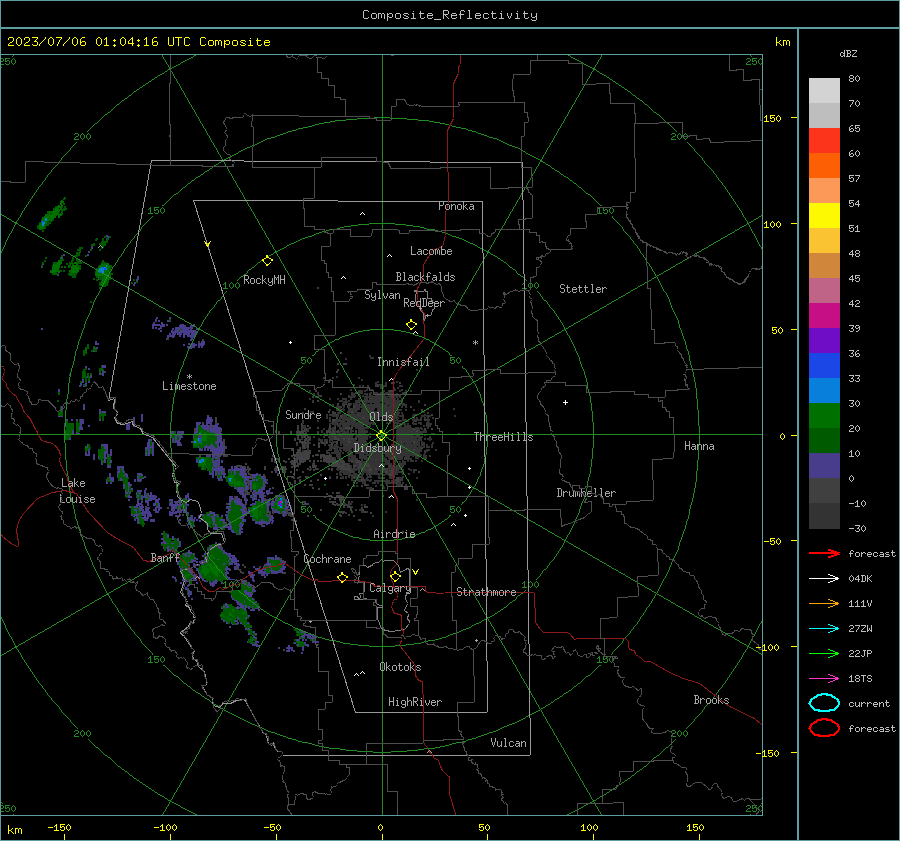The image size is (900, 841).
Task: Click the green 22JP arrow in legend
Action: coord(824,653)
